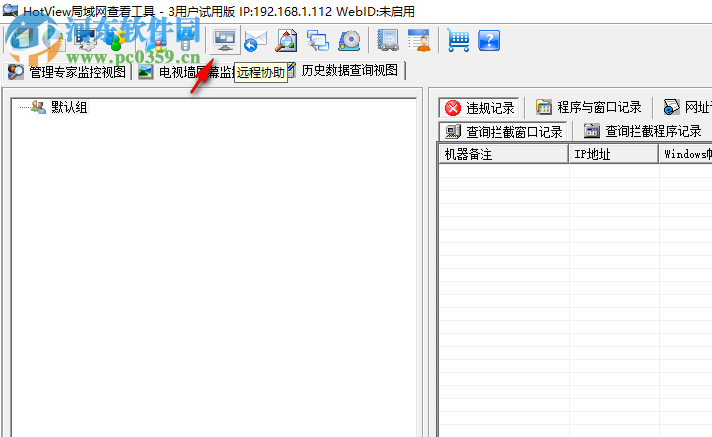Viewport: 712px width, 437px height.
Task: Select the 默认组 tree node
Action: click(69, 107)
